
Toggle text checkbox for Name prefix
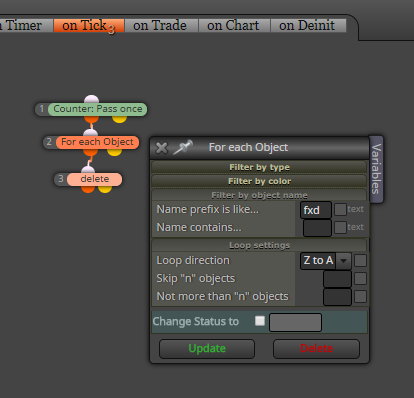tap(340, 209)
